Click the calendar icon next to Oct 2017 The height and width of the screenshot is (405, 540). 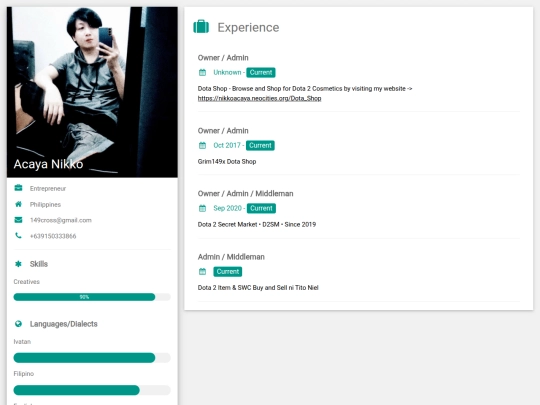202,146
